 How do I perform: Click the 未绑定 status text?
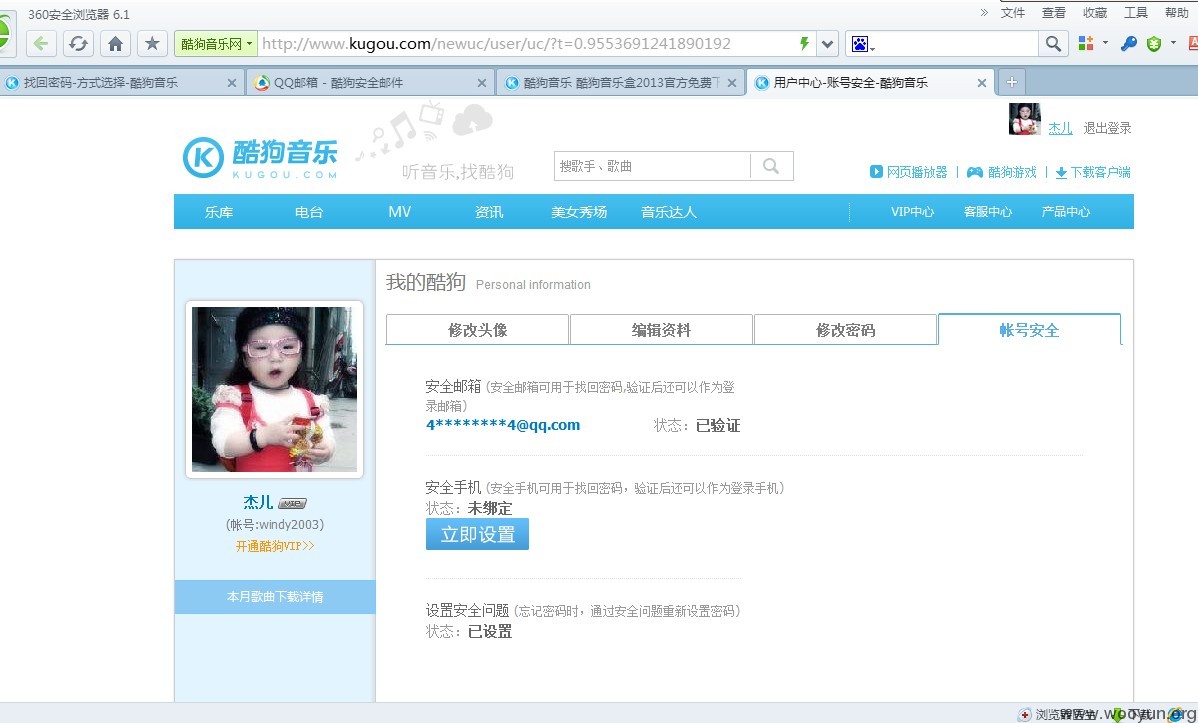pyautogui.click(x=490, y=508)
